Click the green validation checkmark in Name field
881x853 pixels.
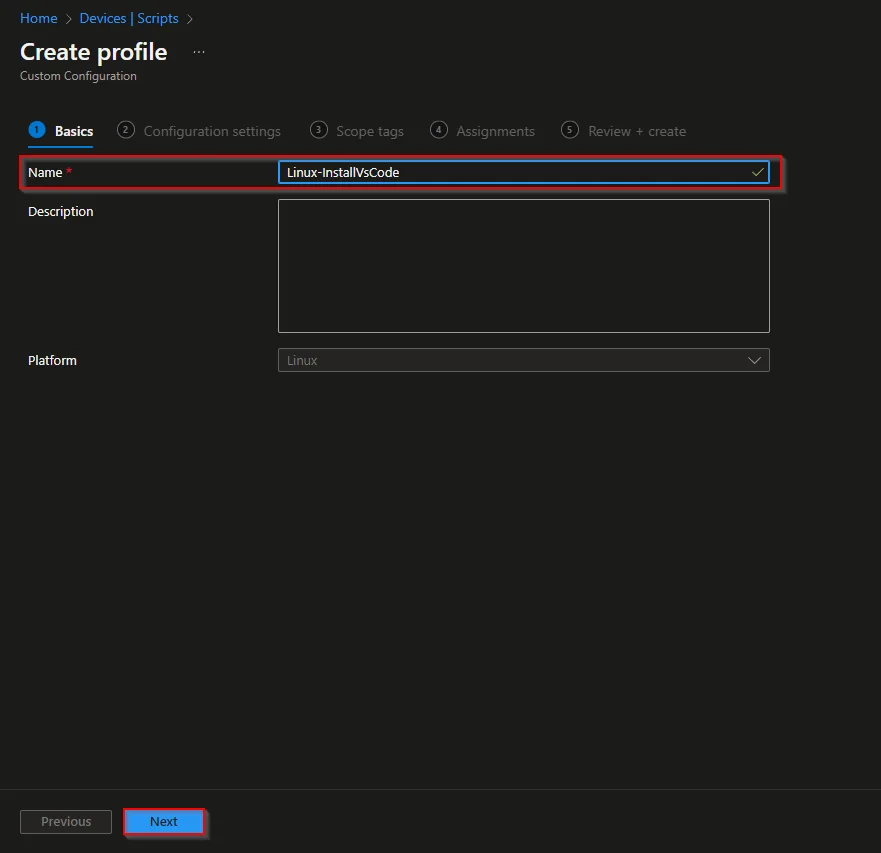click(757, 172)
